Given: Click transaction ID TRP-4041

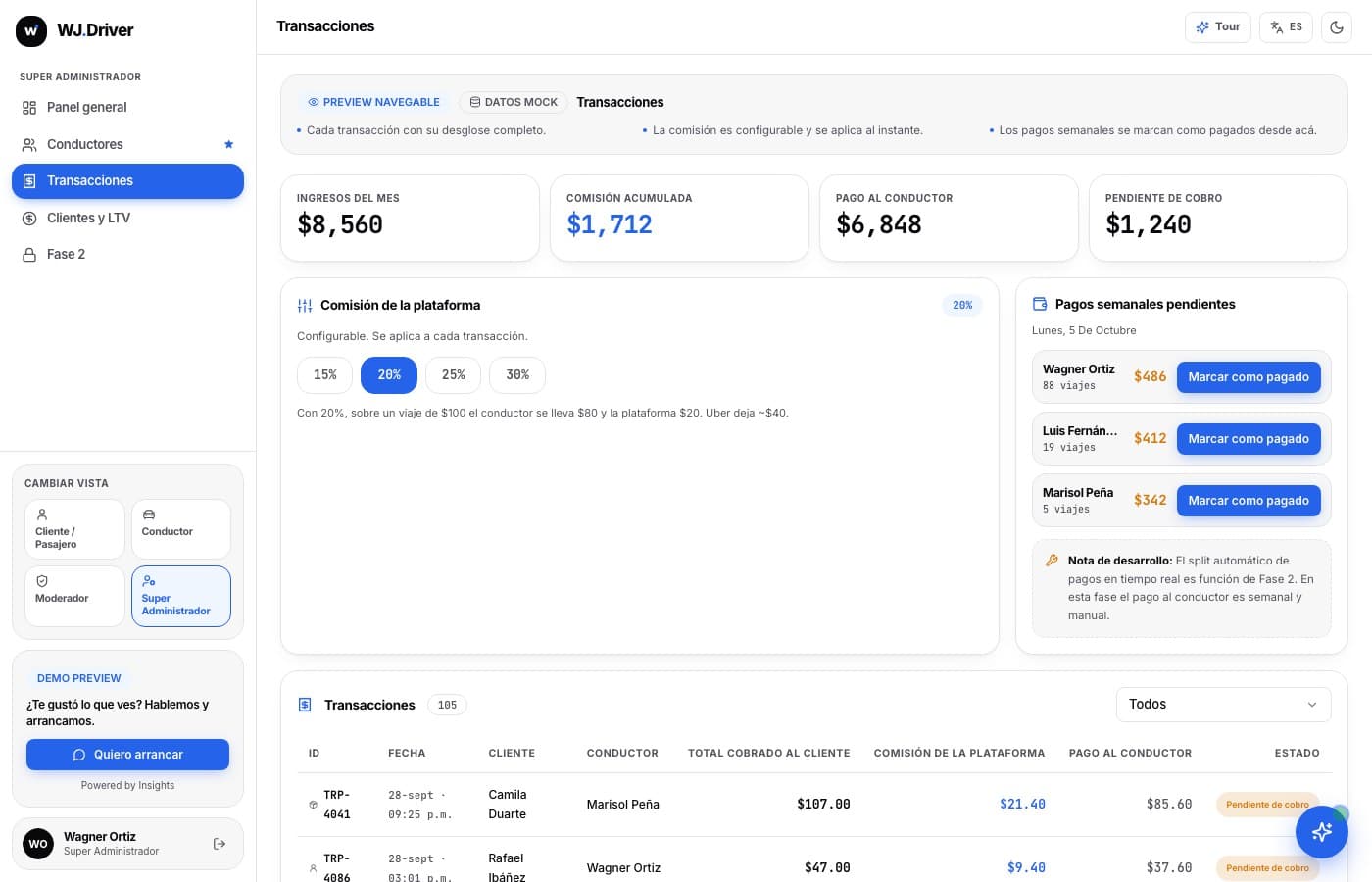Looking at the screenshot, I should pos(337,805).
